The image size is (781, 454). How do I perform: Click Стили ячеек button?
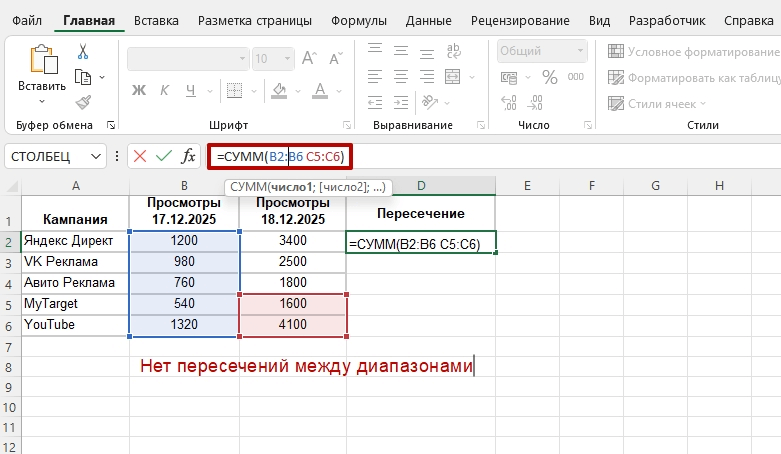click(x=657, y=104)
